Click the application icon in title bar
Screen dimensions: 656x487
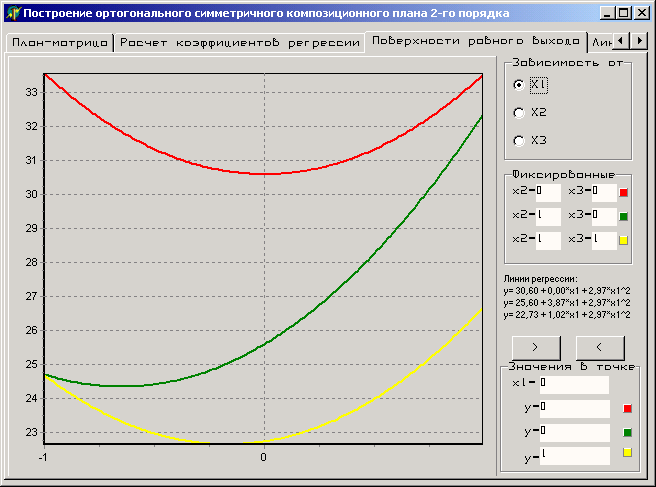(13, 13)
